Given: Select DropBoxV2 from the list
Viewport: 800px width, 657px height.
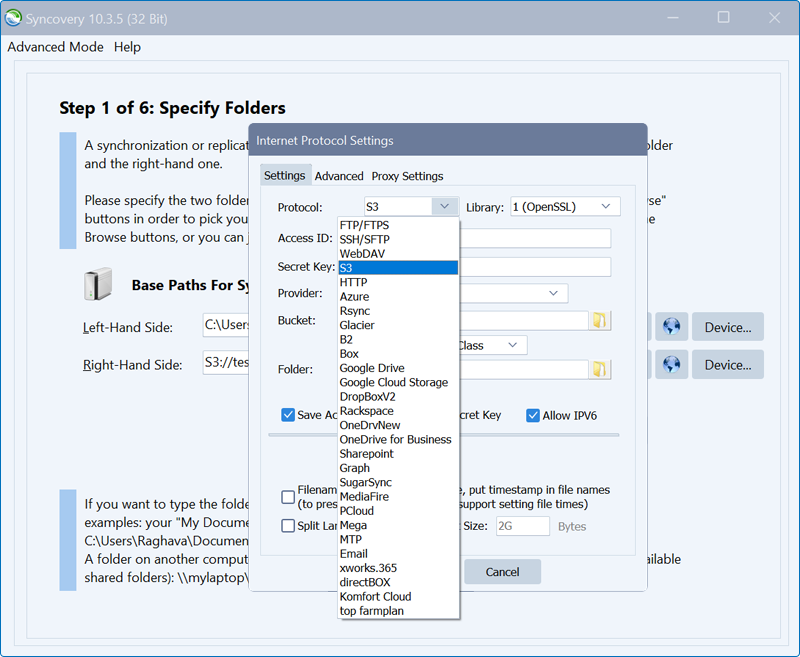Looking at the screenshot, I should (x=398, y=396).
